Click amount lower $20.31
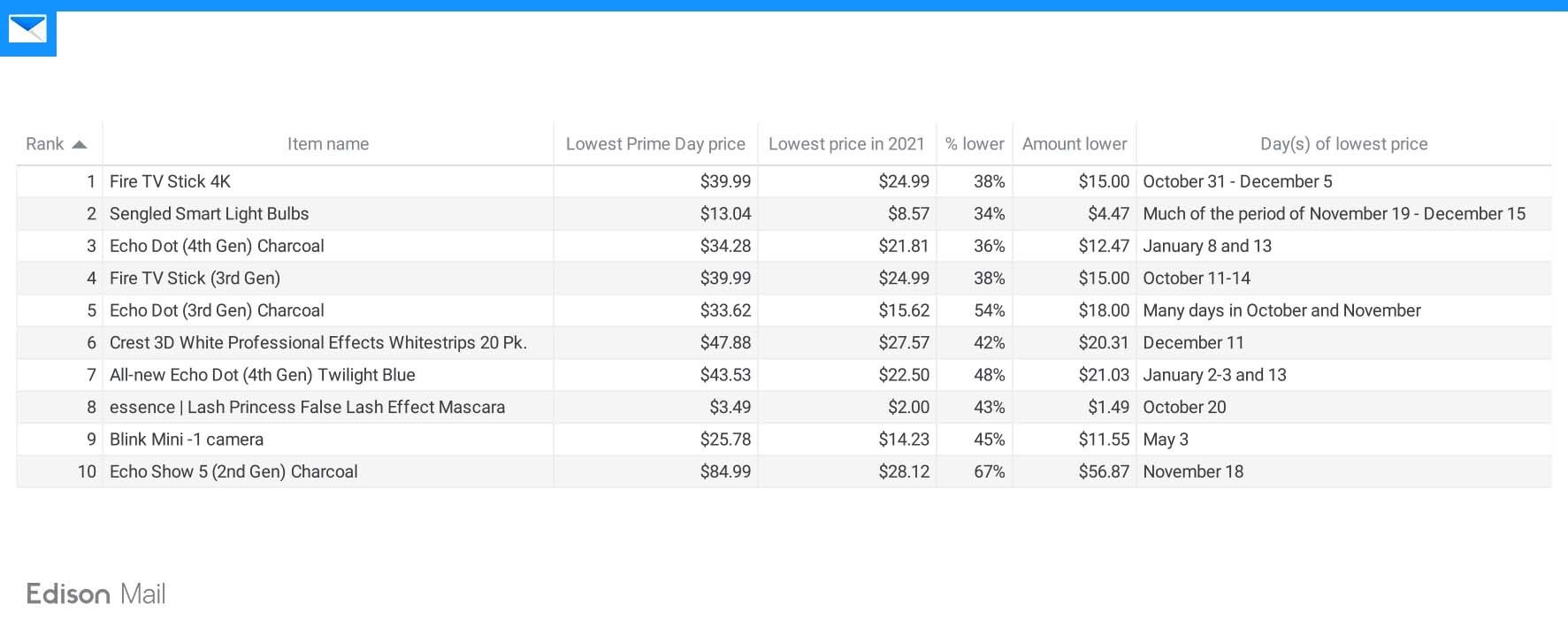The height and width of the screenshot is (635, 1568). 1104,343
